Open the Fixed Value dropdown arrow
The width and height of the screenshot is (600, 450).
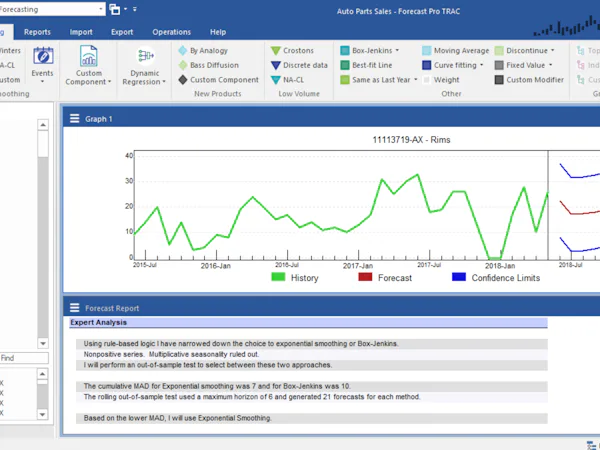(x=550, y=65)
